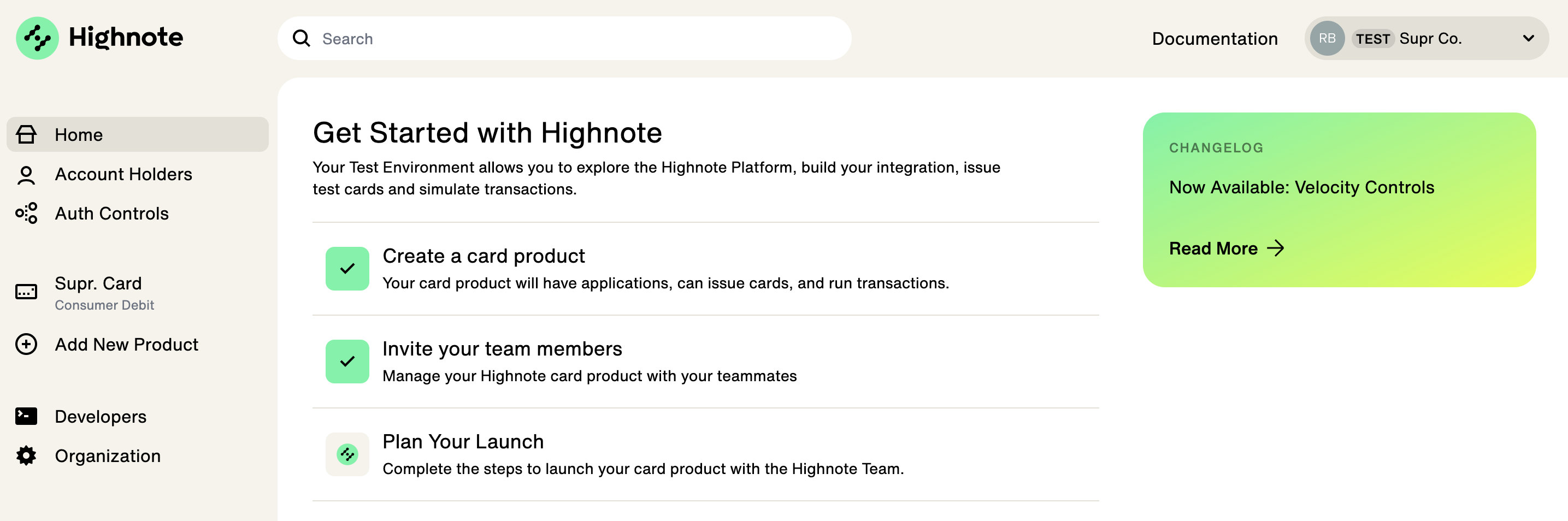Click the magnifying glass in the search bar
1568x521 pixels.
click(x=302, y=38)
